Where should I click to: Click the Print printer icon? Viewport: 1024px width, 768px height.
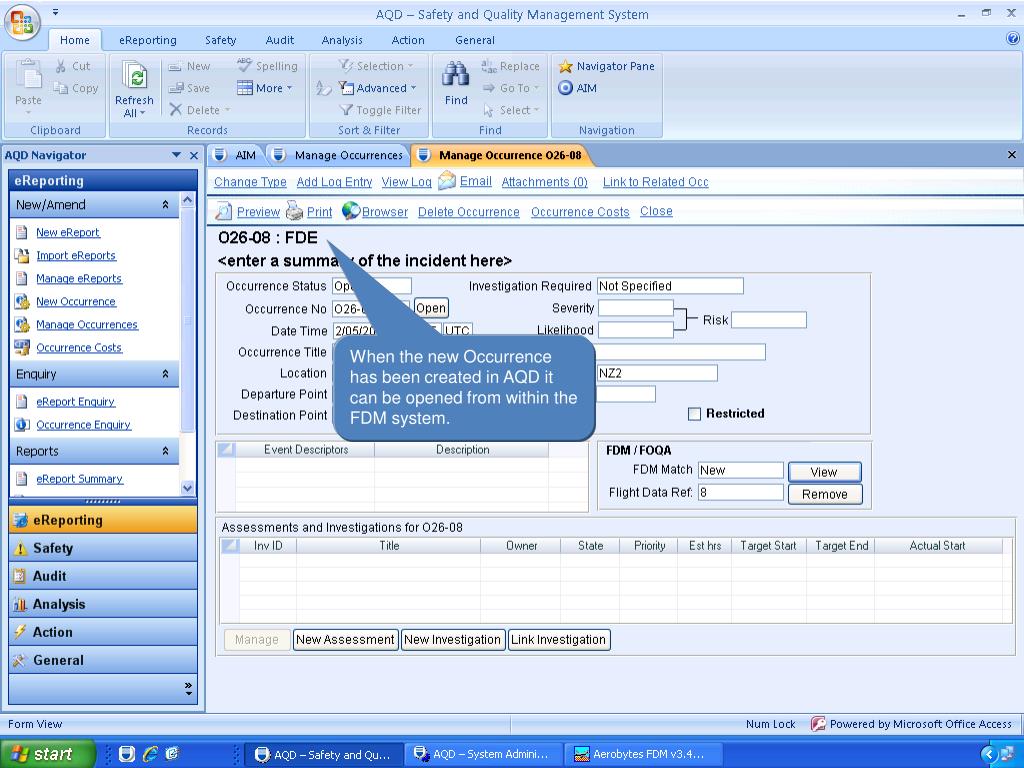(295, 211)
